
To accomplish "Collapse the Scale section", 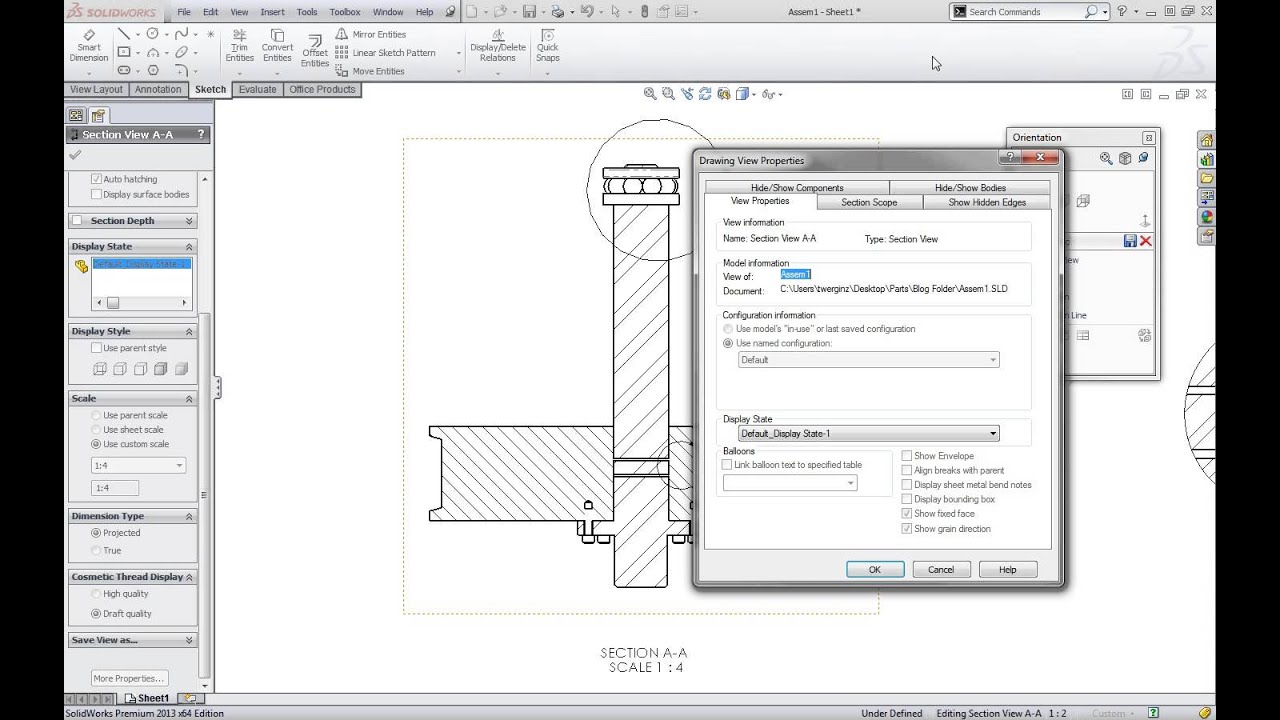I will tap(188, 398).
